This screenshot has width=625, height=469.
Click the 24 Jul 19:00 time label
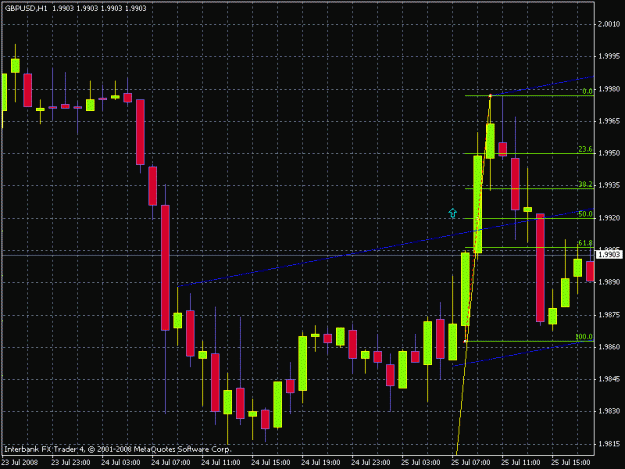(x=320, y=463)
